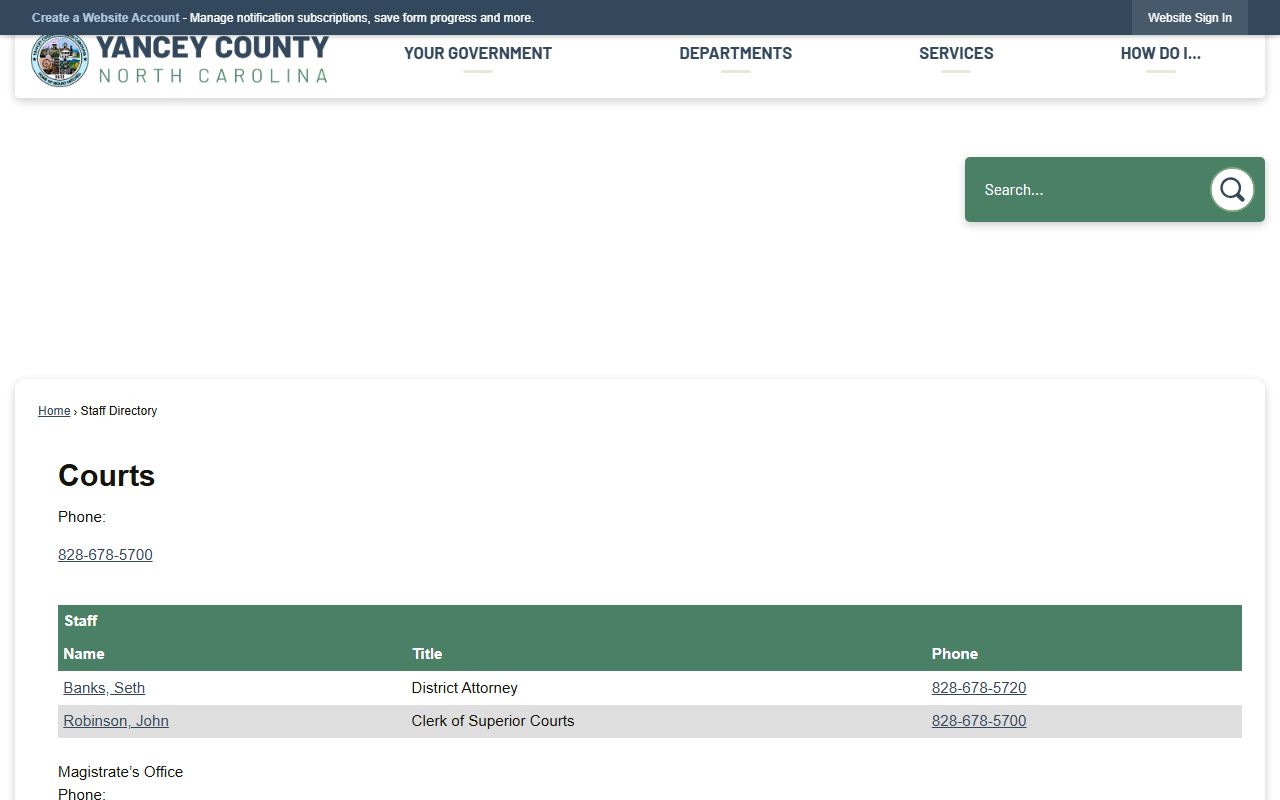Open the Your Government menu
The width and height of the screenshot is (1280, 800).
coord(478,54)
